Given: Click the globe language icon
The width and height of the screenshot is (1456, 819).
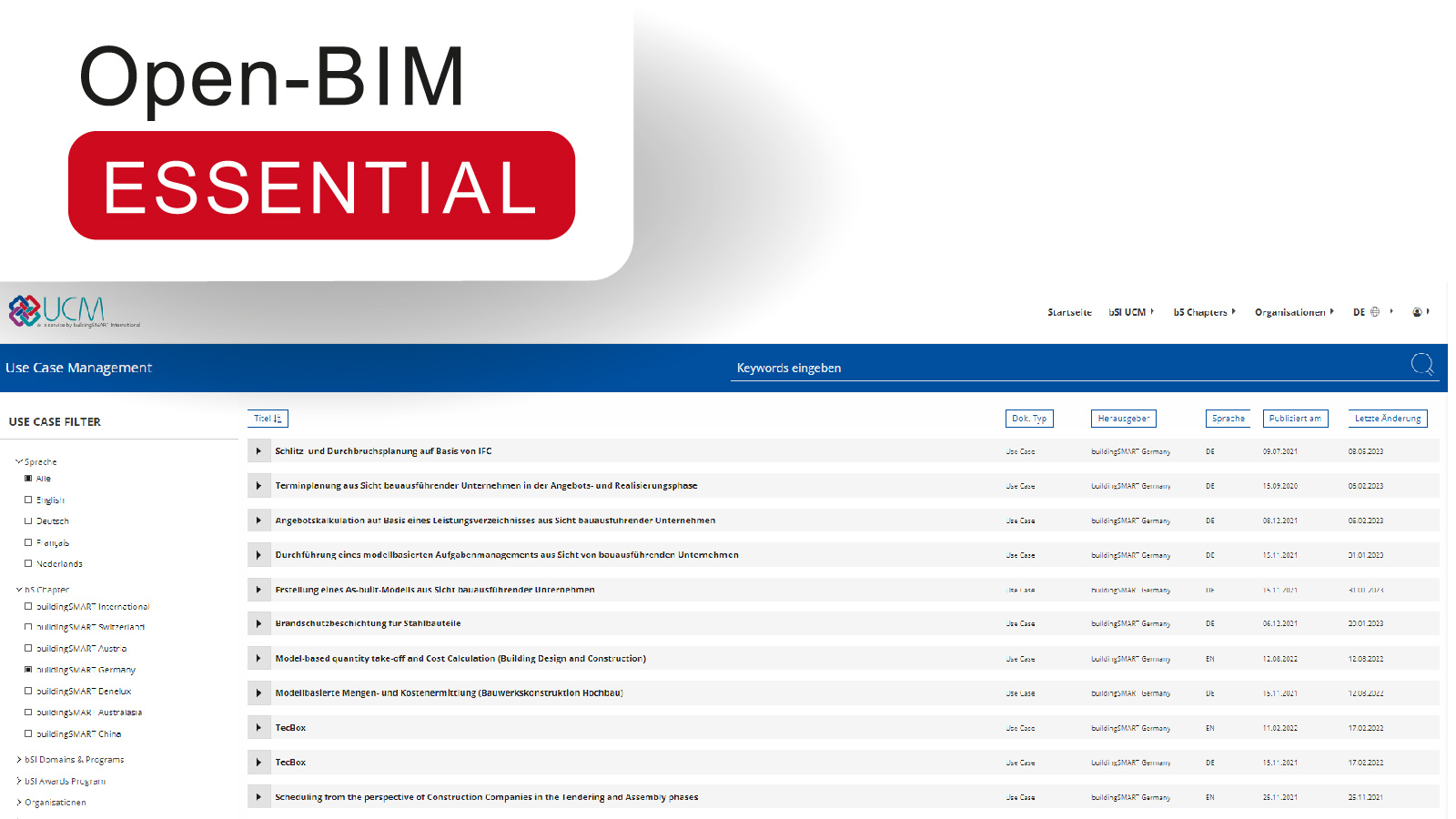Looking at the screenshot, I should (1375, 312).
